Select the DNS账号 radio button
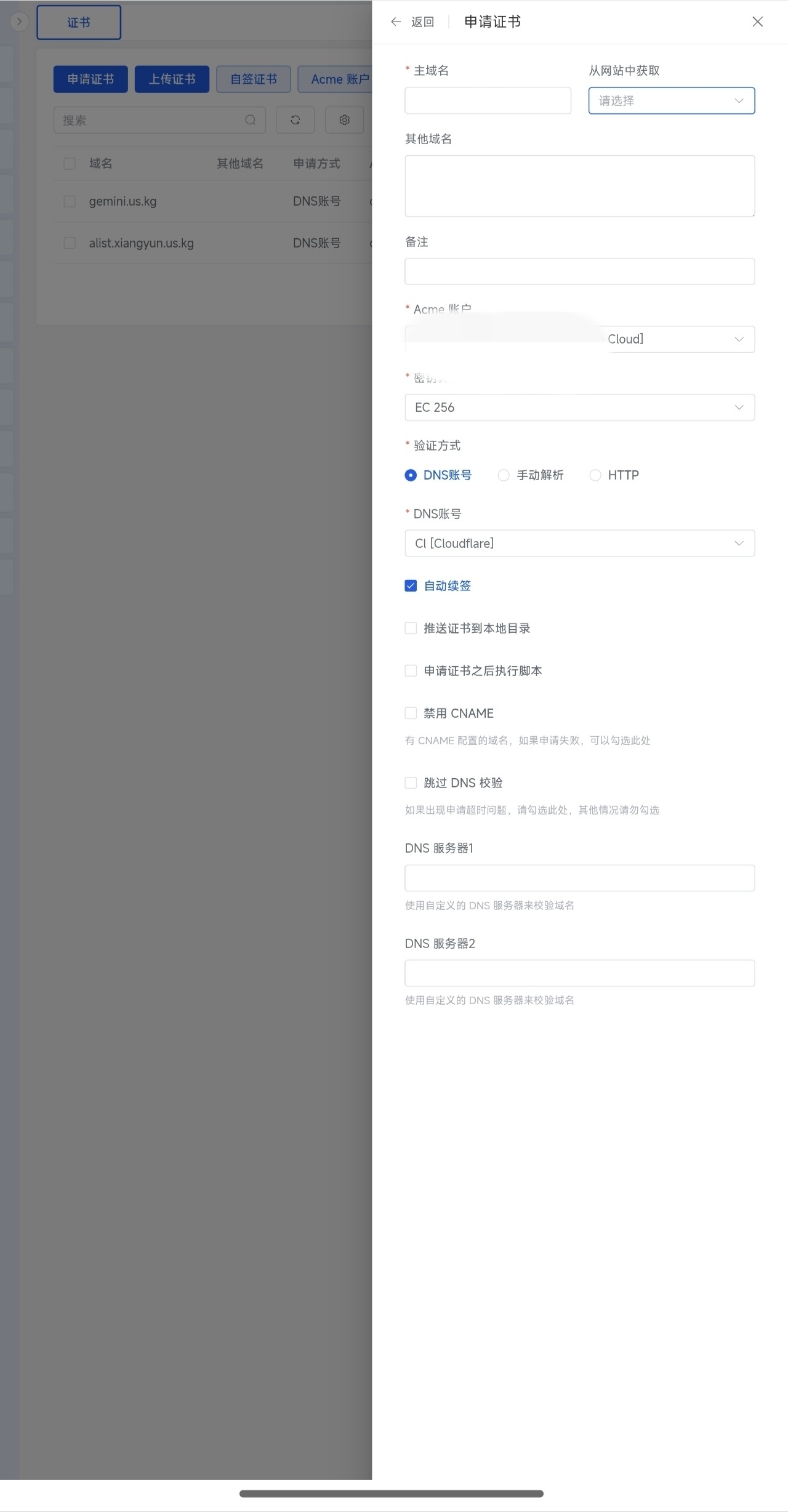Screen dimensions: 788x1512 click(411, 475)
